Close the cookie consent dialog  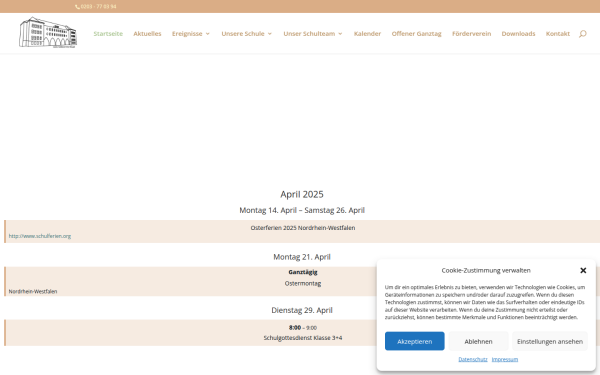pos(583,270)
